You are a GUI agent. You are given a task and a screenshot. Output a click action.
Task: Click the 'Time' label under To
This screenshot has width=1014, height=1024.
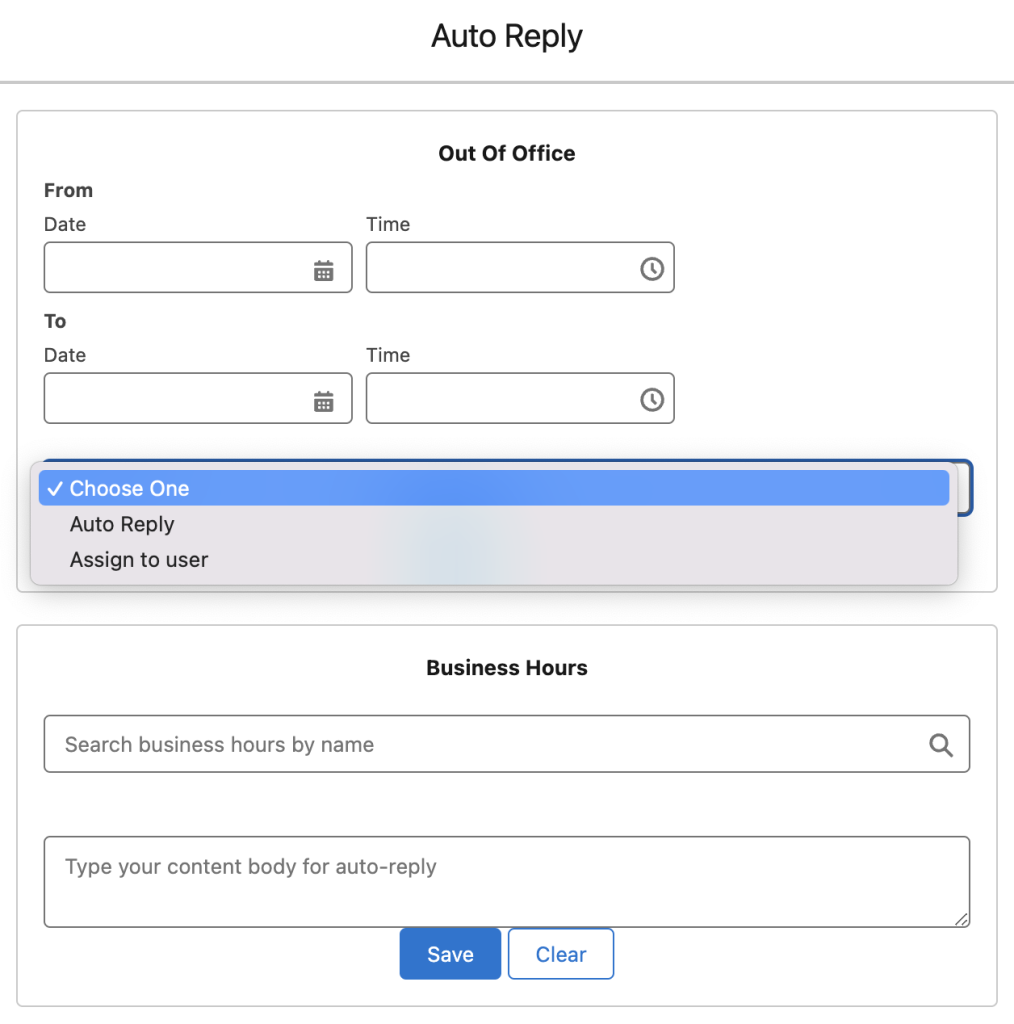pyautogui.click(x=388, y=355)
